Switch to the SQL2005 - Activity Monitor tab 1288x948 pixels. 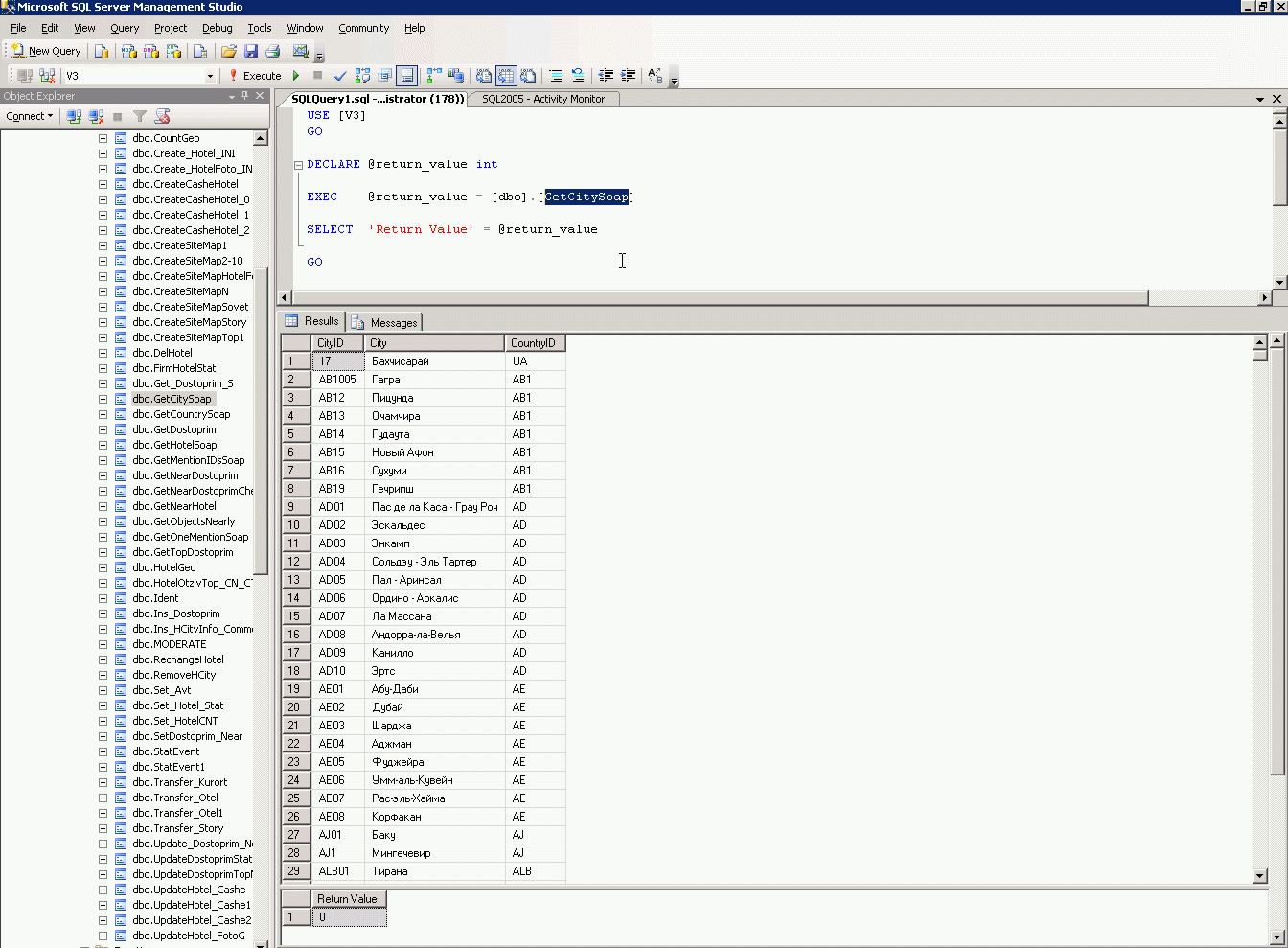[543, 99]
